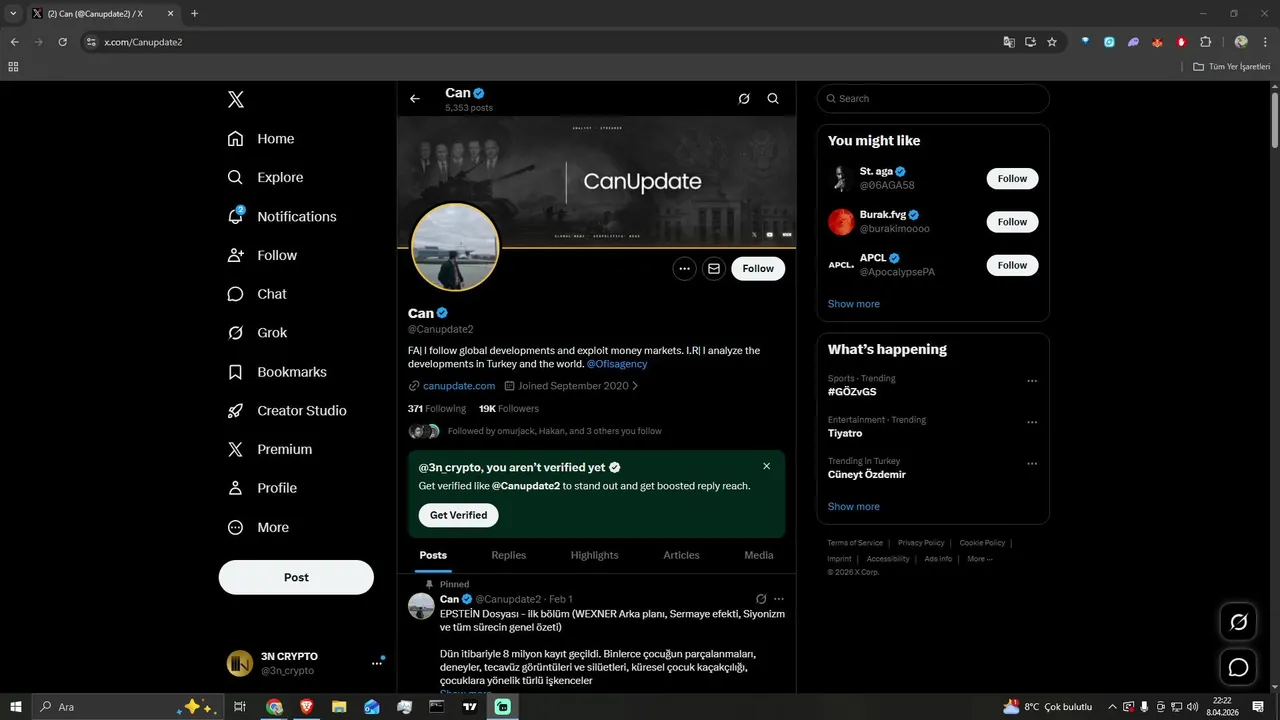Dismiss the get verified banner
Viewport: 1280px width, 720px height.
767,466
